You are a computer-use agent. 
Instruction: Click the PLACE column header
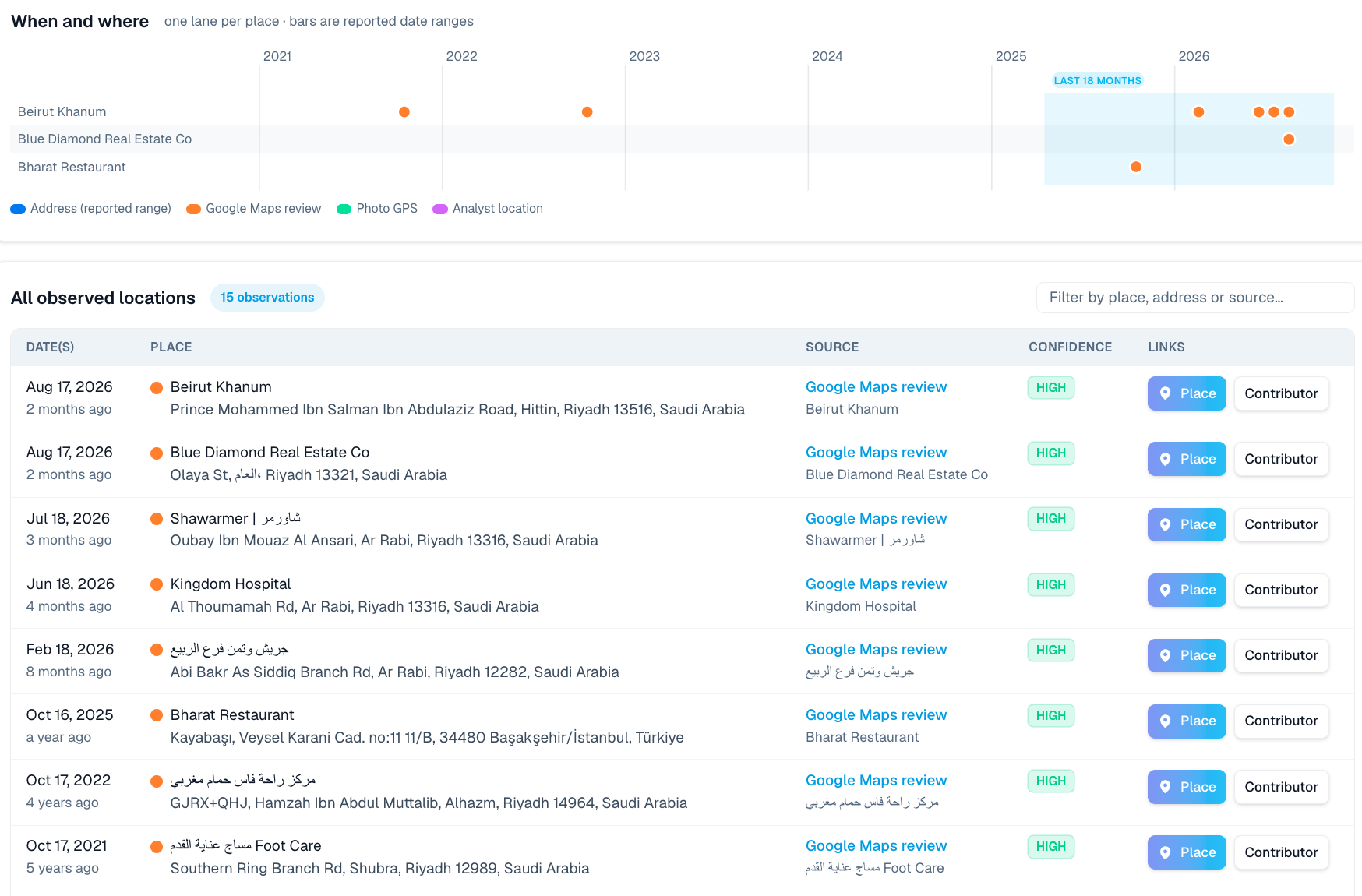click(171, 347)
